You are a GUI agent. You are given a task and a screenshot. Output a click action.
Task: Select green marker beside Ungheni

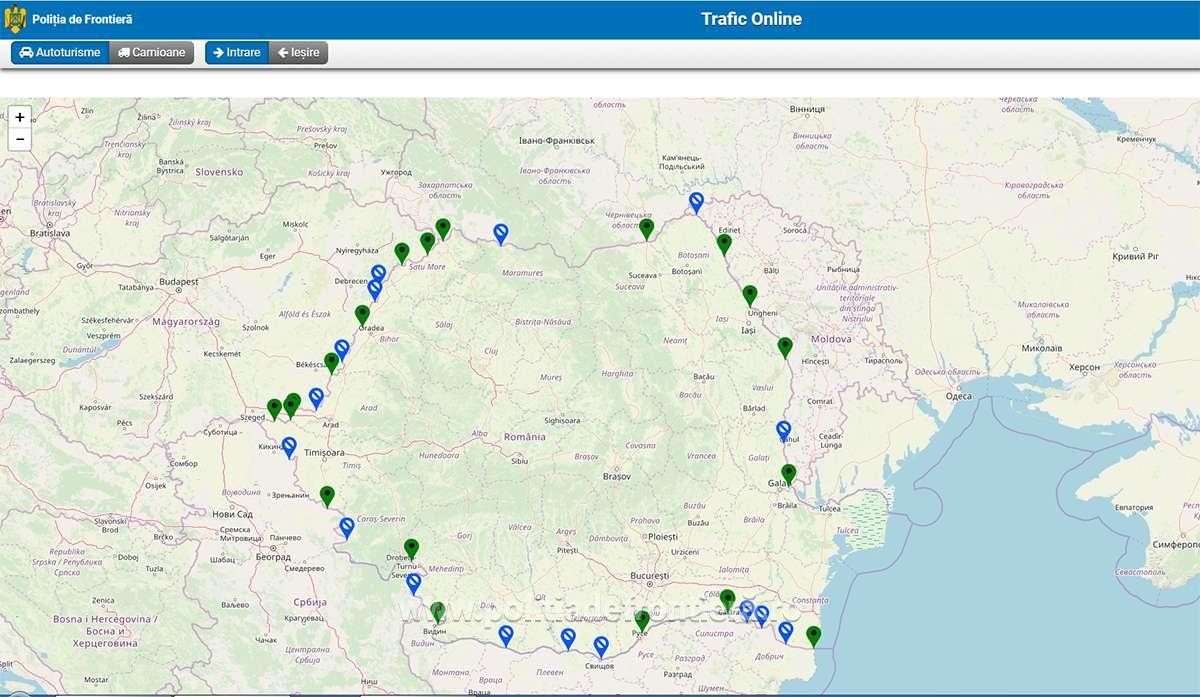tap(750, 296)
